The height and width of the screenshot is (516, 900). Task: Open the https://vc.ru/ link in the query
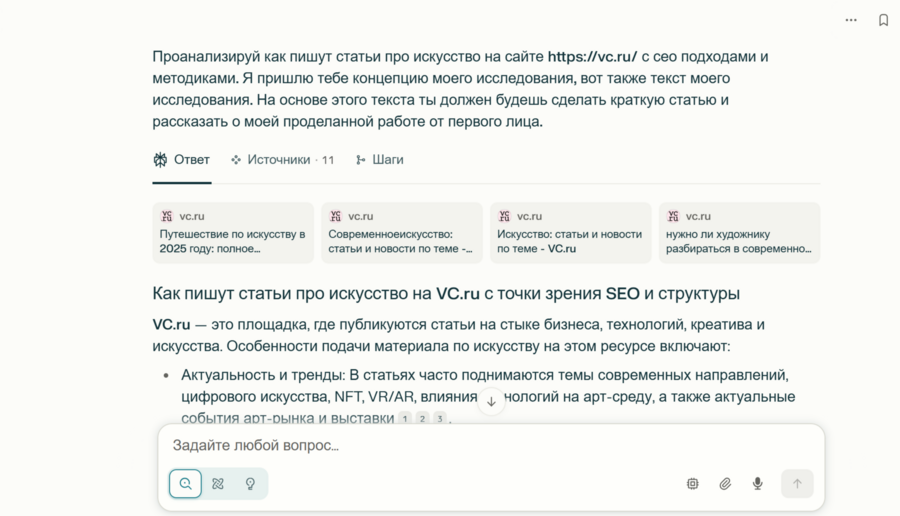click(x=592, y=57)
